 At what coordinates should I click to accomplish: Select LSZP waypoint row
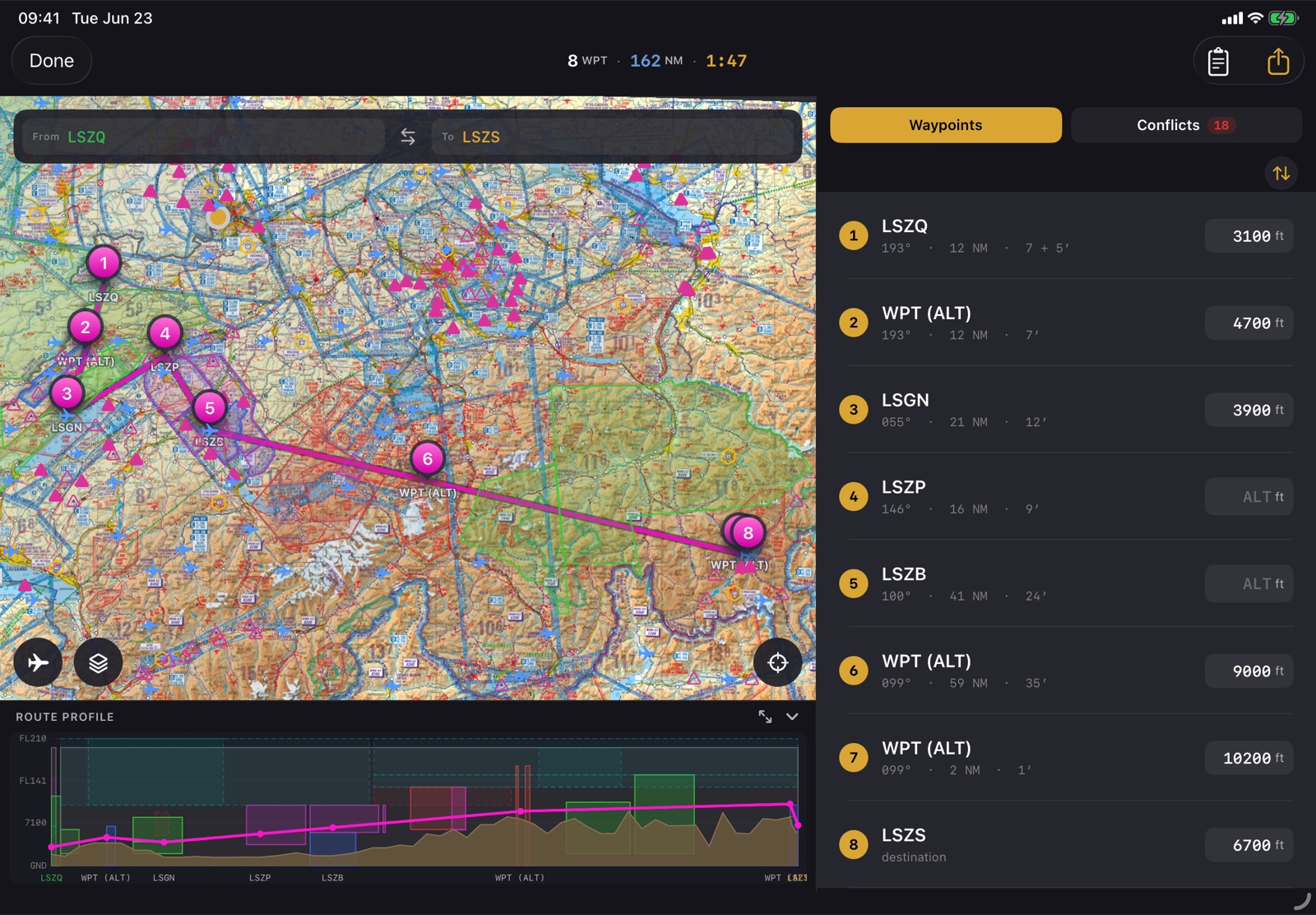coord(1066,497)
